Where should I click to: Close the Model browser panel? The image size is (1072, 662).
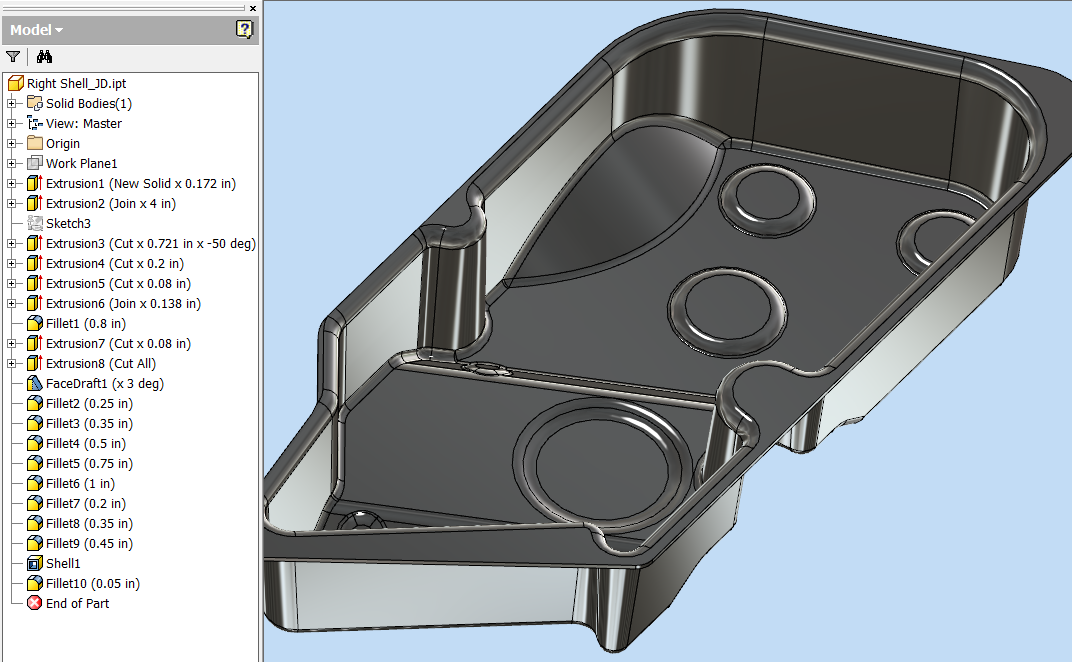coord(253,8)
